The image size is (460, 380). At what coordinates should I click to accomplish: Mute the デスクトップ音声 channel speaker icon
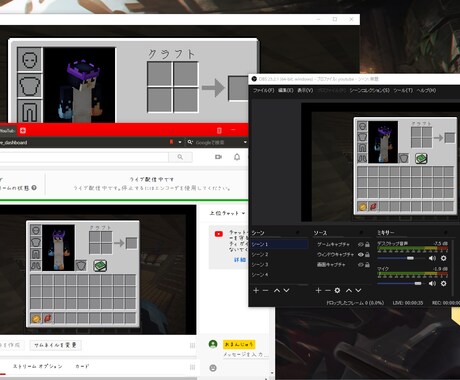point(432,258)
